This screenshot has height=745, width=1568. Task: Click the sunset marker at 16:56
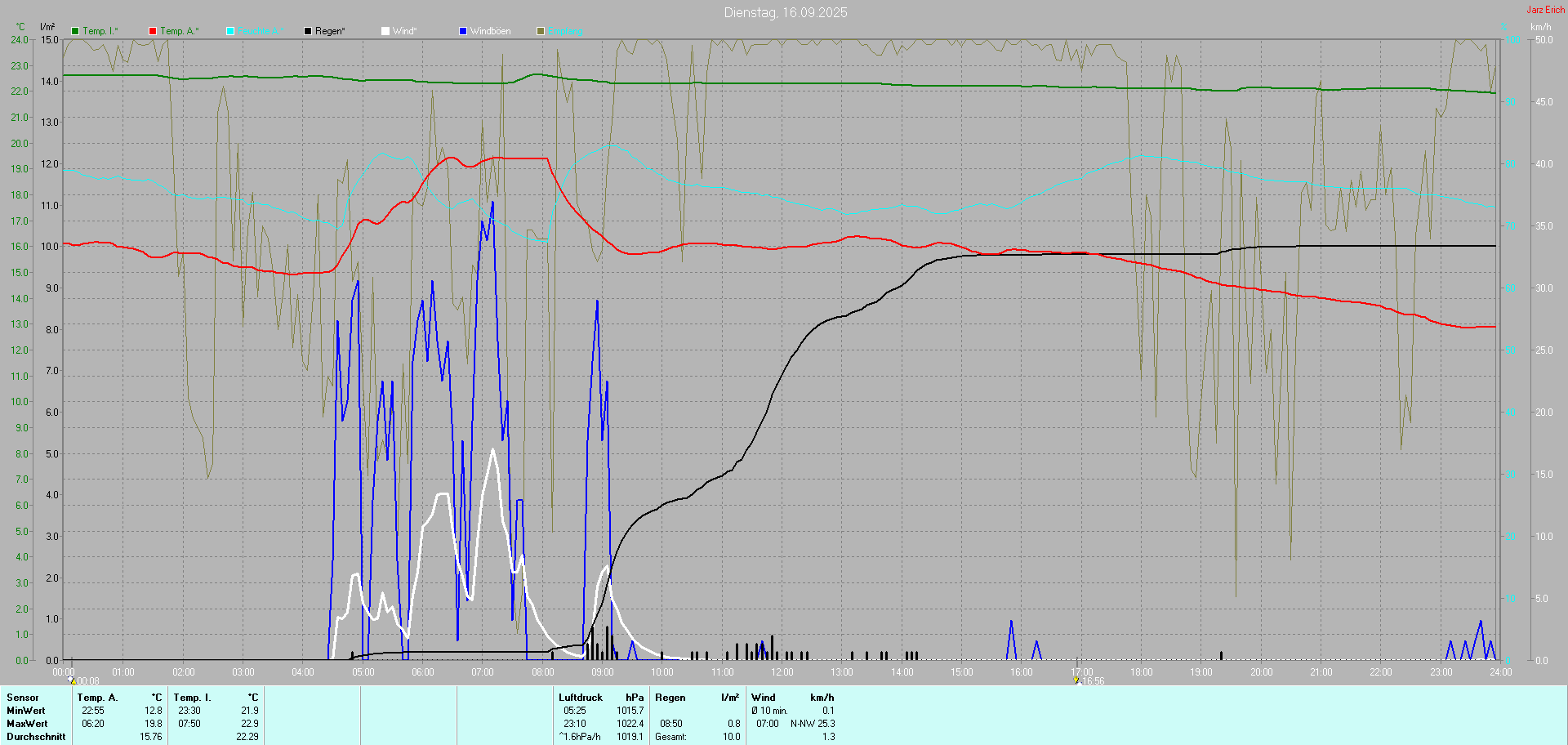click(x=1077, y=680)
